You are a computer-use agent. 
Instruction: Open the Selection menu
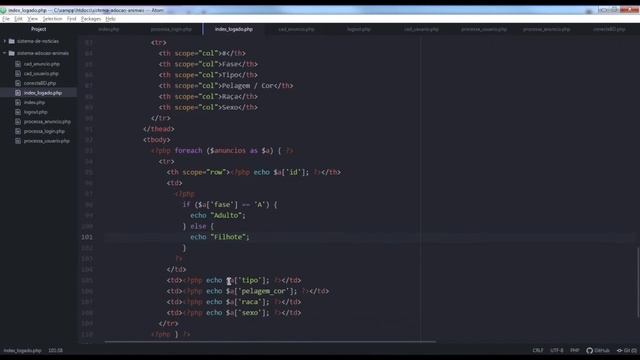pyautogui.click(x=52, y=19)
